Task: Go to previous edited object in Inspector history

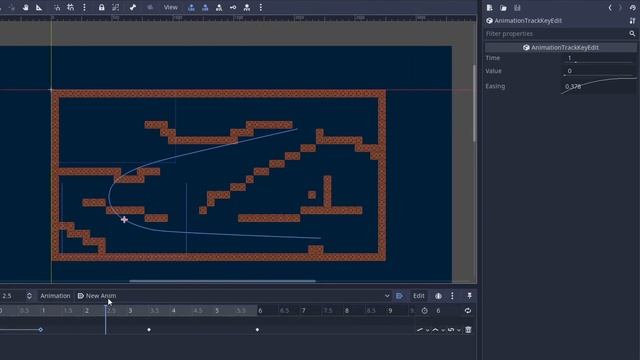Action: [610, 8]
